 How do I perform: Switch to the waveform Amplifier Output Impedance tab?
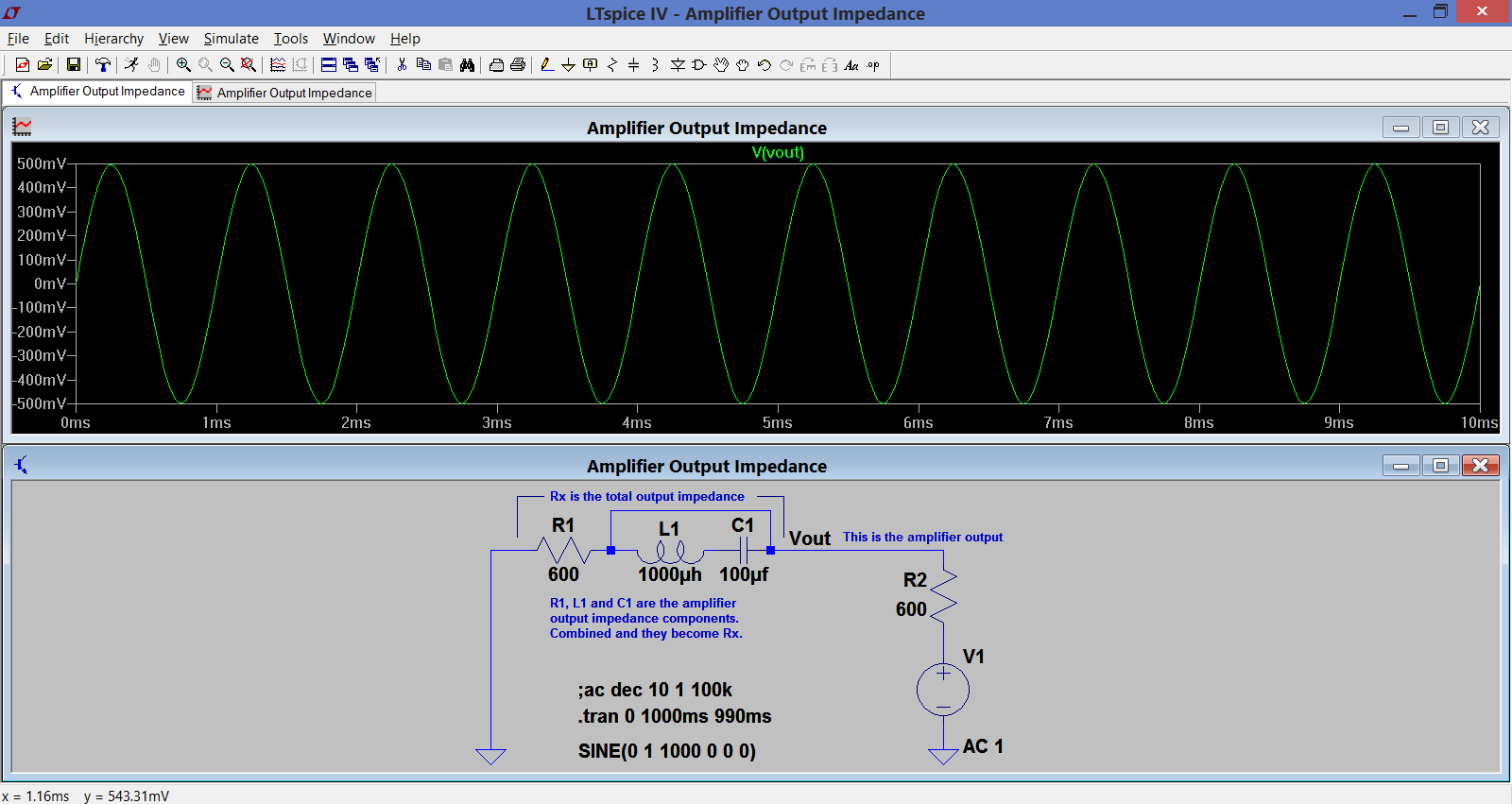(x=284, y=93)
